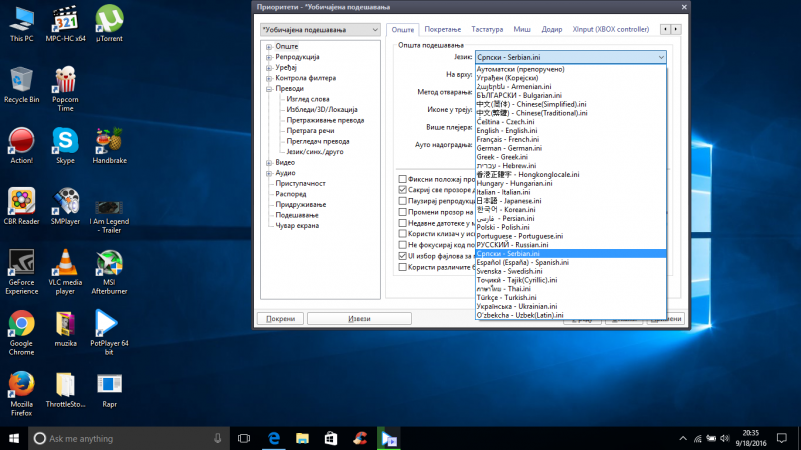Switch to the Тастатура tab

[487, 29]
